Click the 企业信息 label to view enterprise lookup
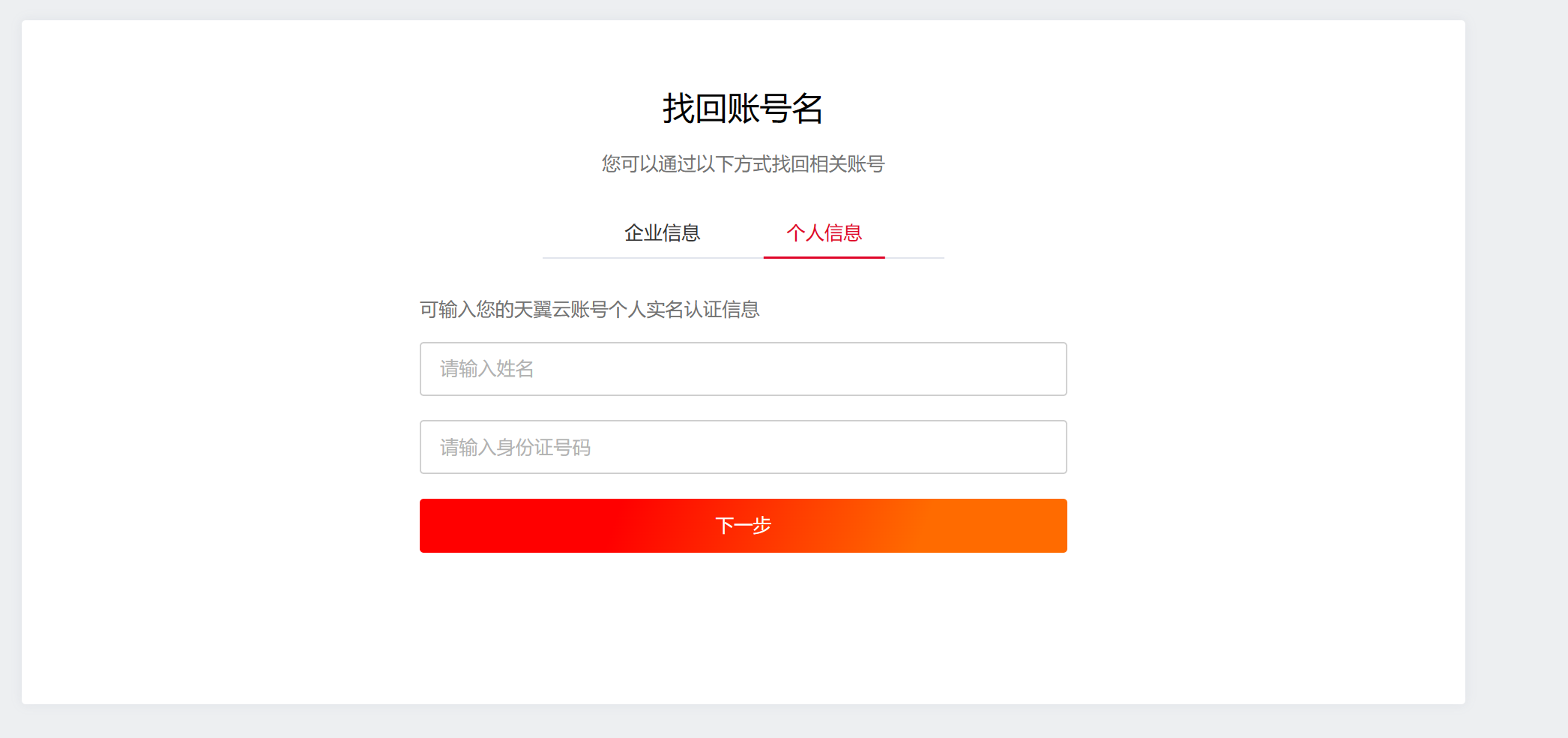Screen dimensions: 1568x738 click(662, 233)
